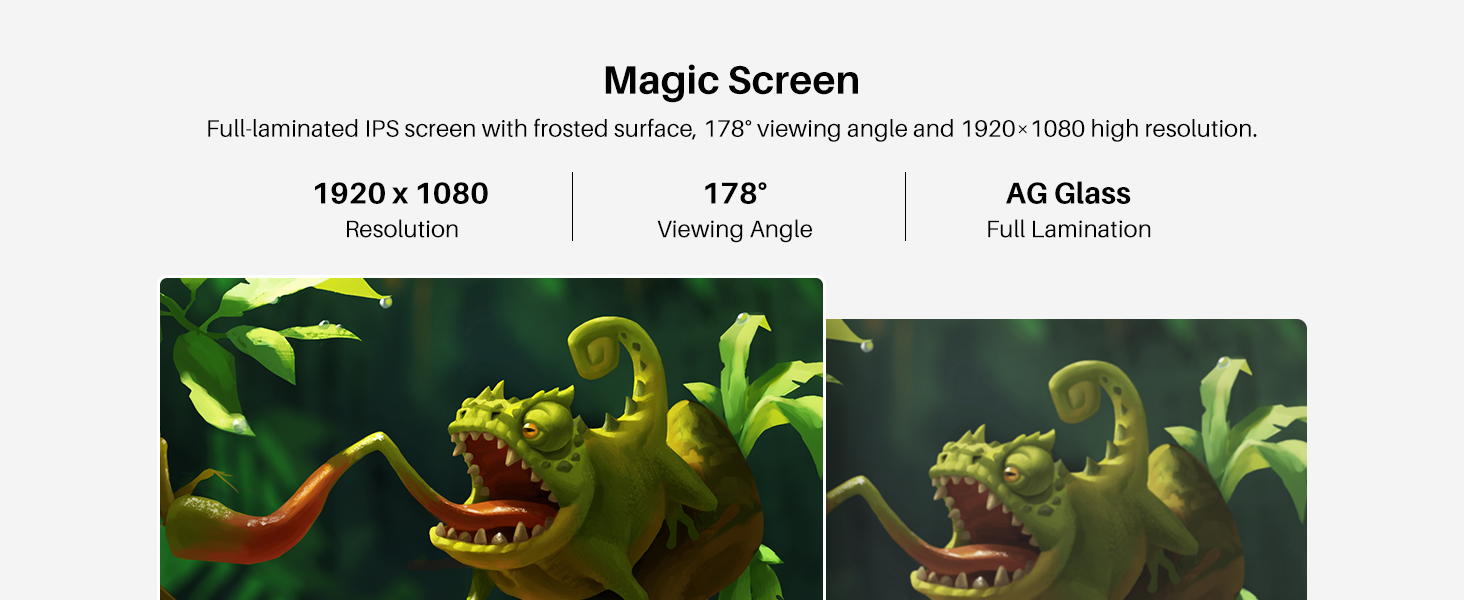Click the divider between Viewing Angle and AG Glass
This screenshot has height=600, width=1464.
(x=905, y=207)
